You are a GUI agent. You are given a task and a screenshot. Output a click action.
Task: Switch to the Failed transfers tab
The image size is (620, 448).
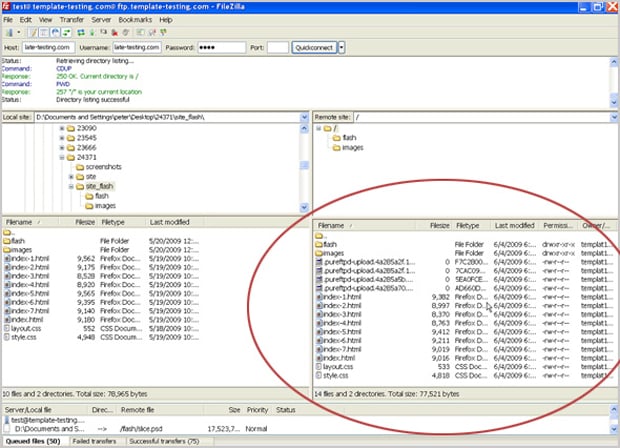[x=97, y=441]
